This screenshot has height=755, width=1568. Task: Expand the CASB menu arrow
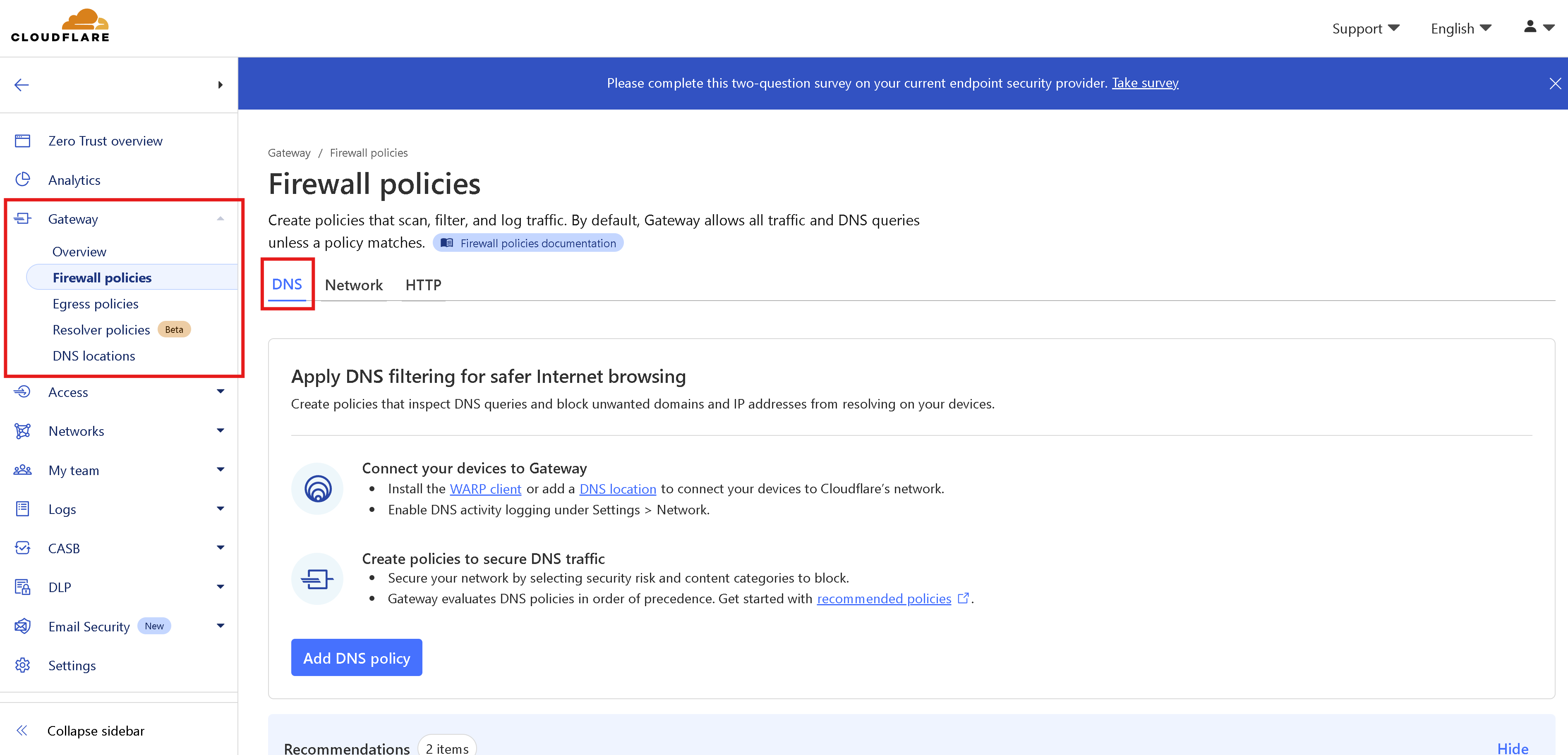[x=221, y=547]
